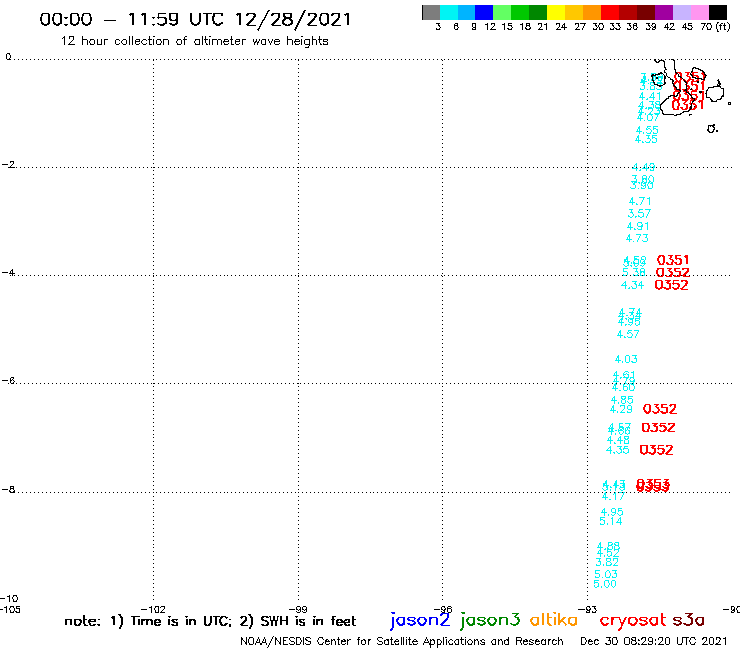Click the wave height value '4.41'
The image size is (740, 650).
point(650,96)
